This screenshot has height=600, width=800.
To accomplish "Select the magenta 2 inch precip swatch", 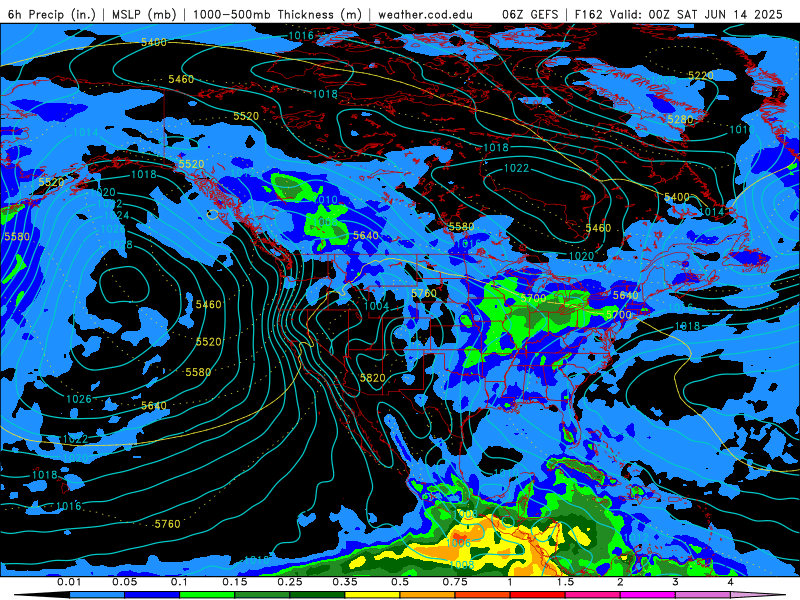I will [x=648, y=595].
